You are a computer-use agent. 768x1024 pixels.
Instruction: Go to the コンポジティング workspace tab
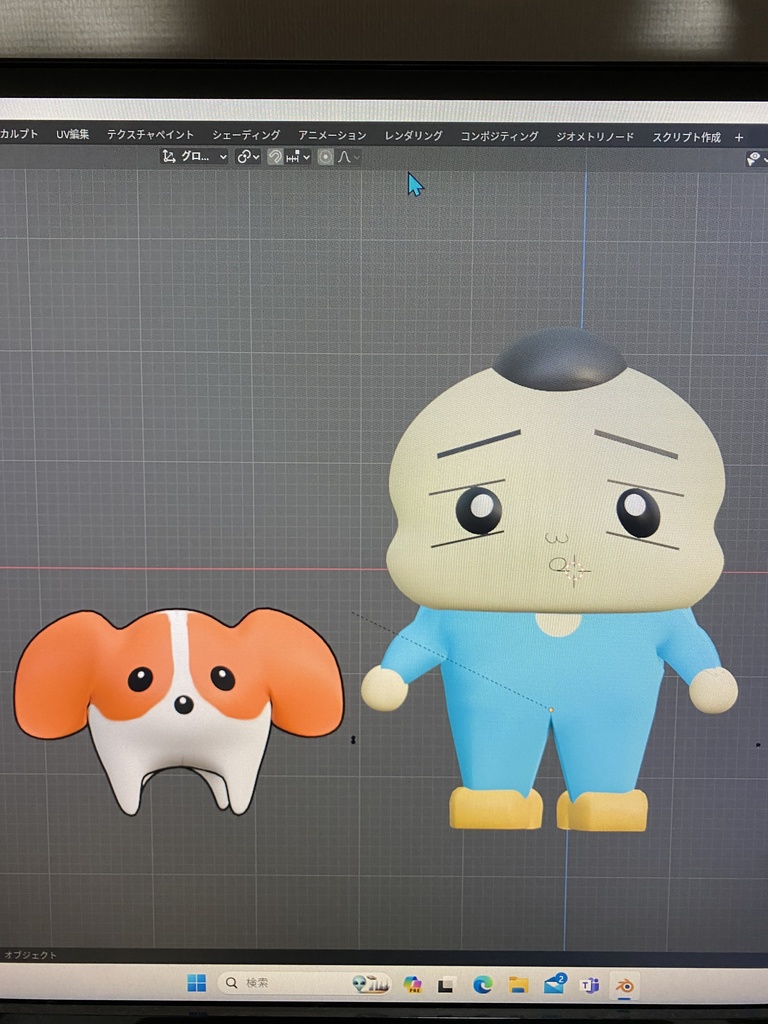point(500,136)
